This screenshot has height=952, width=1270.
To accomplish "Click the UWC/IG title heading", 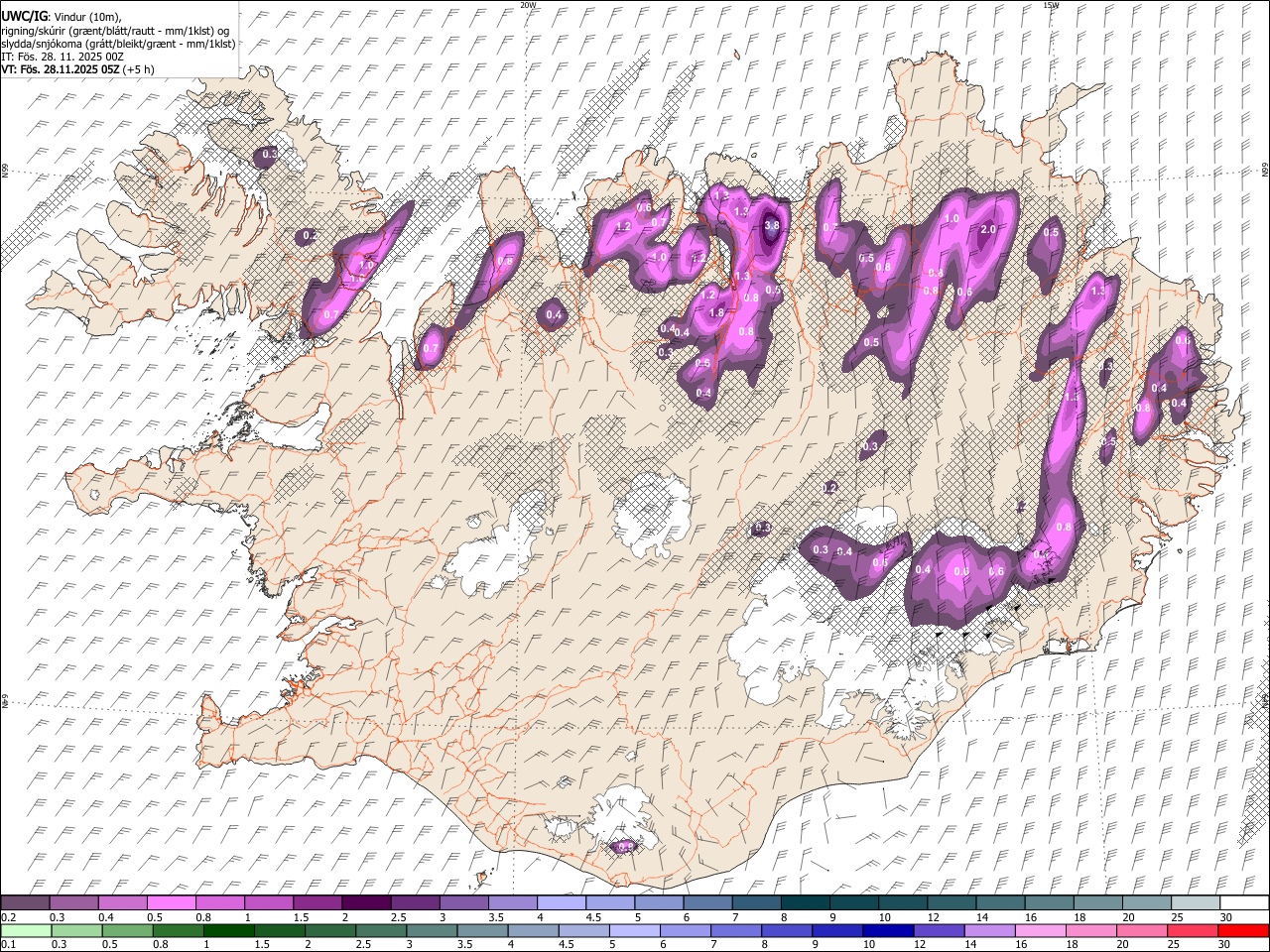I will (x=24, y=17).
